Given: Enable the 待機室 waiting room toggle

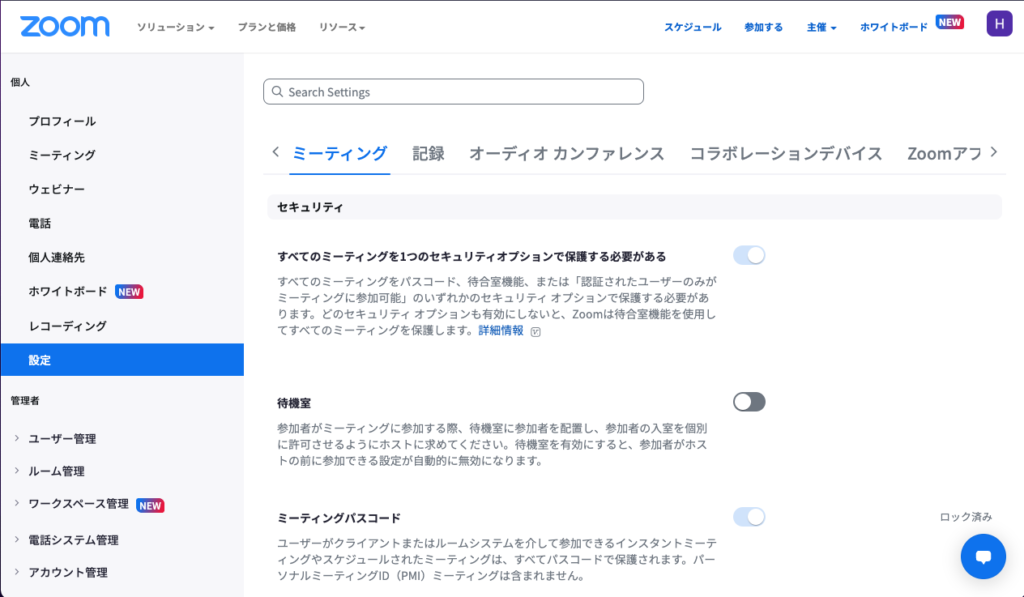Looking at the screenshot, I should [x=749, y=402].
